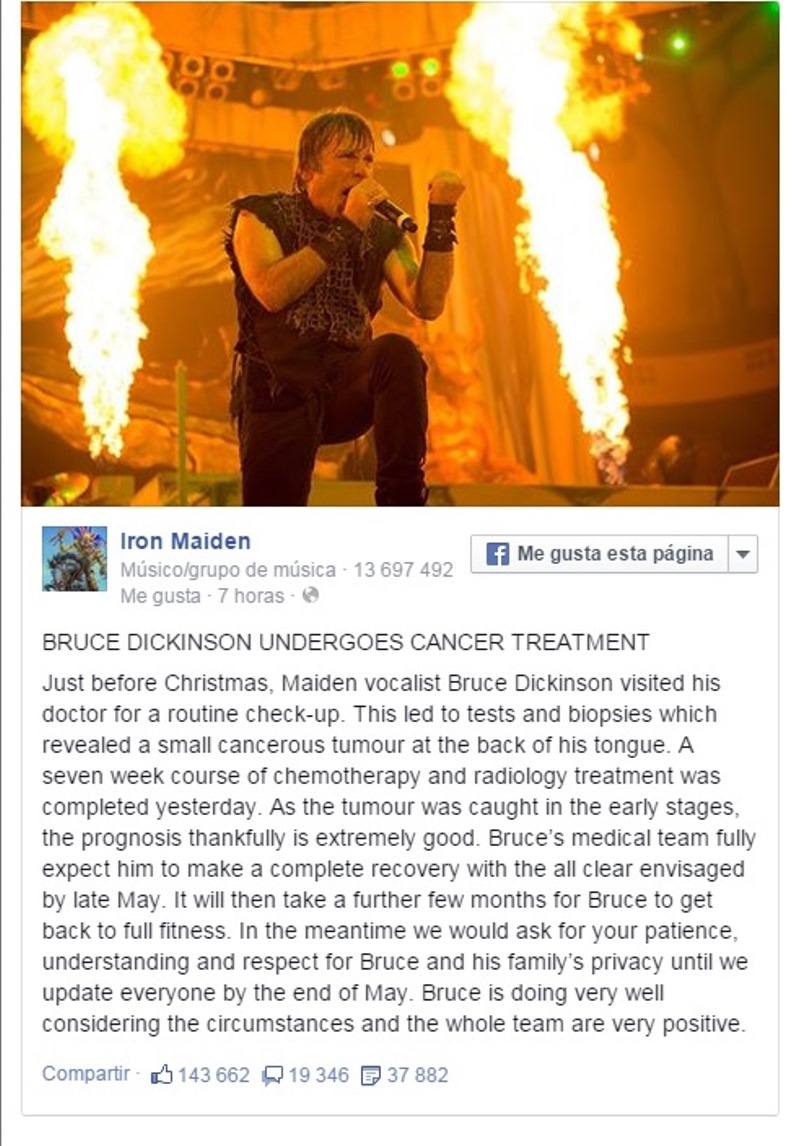Open the 143 662 likes count
This screenshot has width=806, height=1146.
click(213, 1075)
